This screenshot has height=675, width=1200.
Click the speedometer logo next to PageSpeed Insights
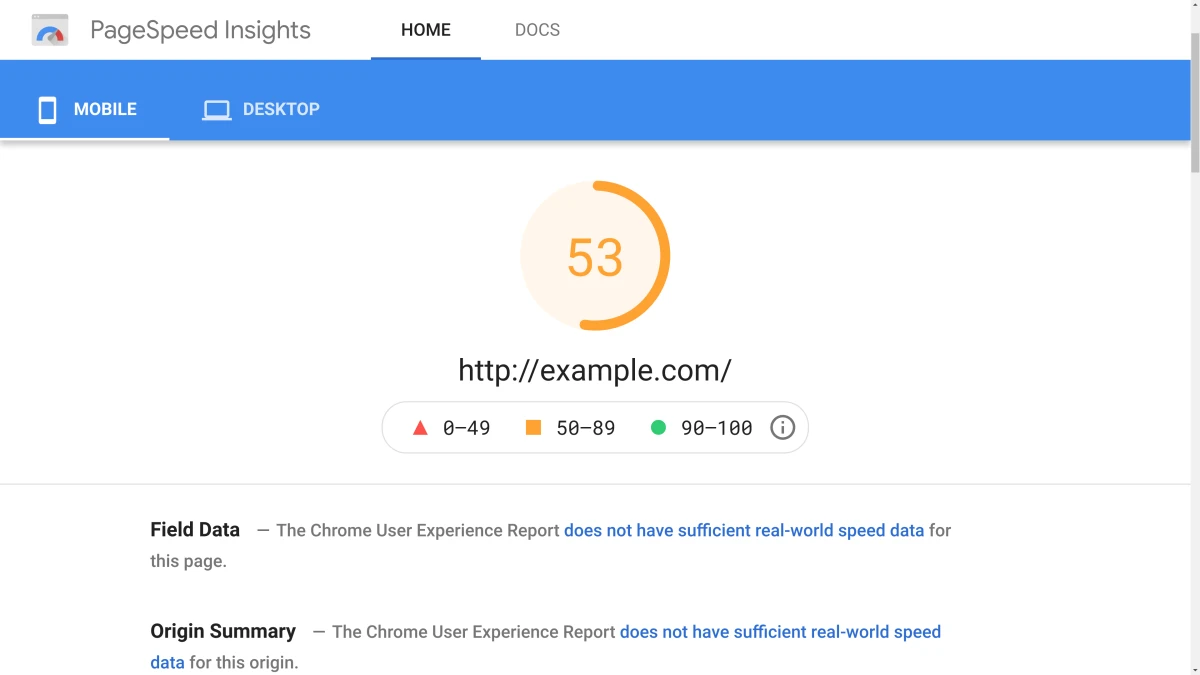(49, 29)
